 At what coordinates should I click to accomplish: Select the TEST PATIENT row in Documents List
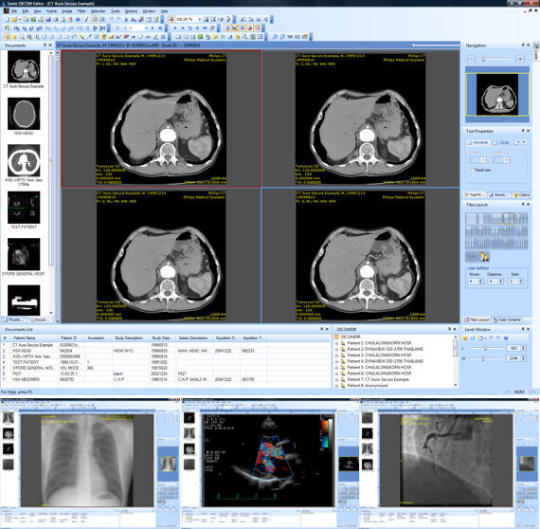(165, 362)
